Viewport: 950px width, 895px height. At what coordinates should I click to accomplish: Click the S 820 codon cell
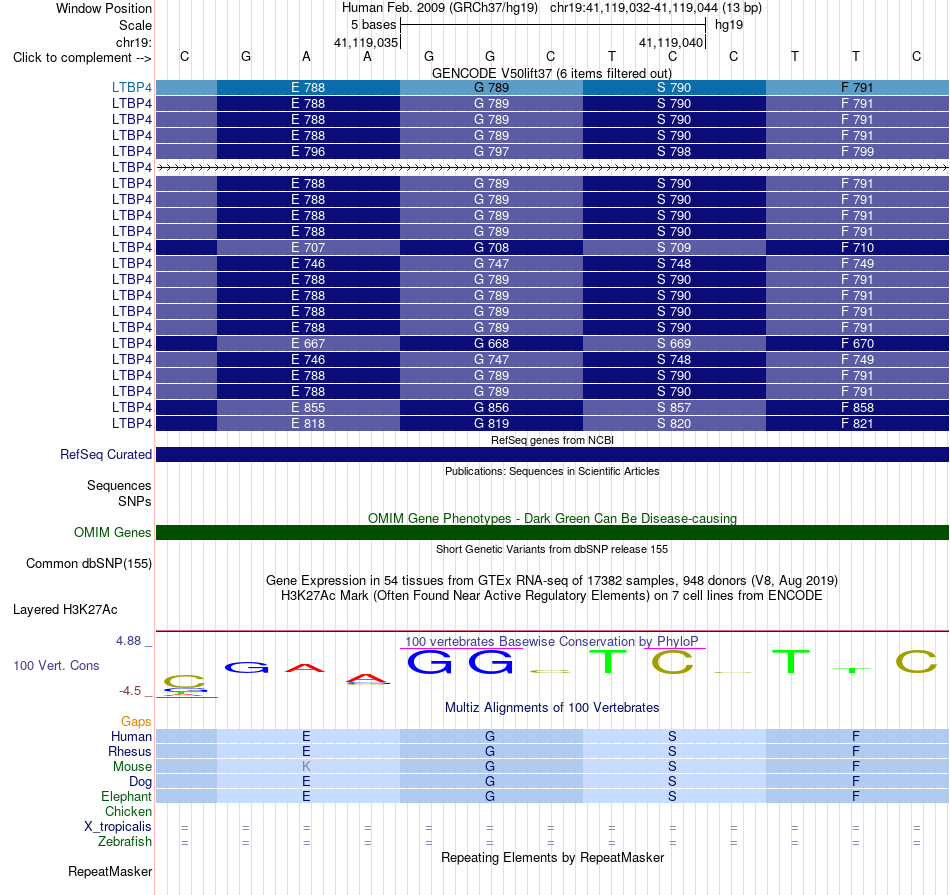[x=674, y=424]
